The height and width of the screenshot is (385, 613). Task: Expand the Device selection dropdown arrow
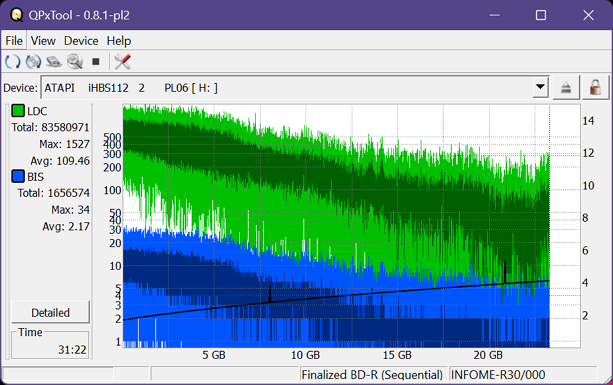click(540, 87)
